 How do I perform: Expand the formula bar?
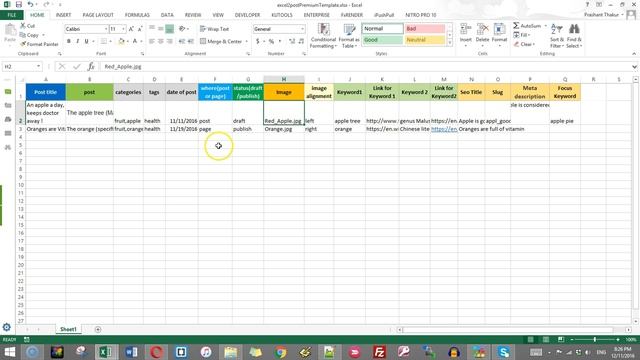coord(634,67)
